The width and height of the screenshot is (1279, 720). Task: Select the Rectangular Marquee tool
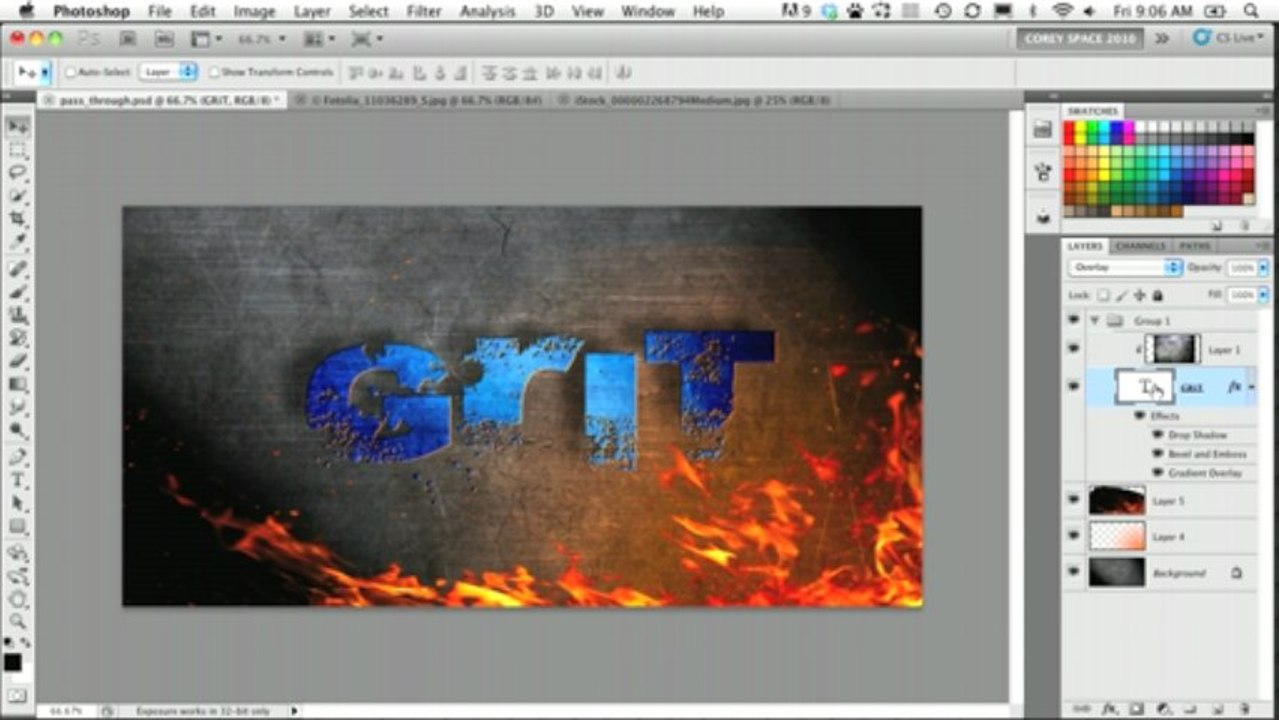17,150
